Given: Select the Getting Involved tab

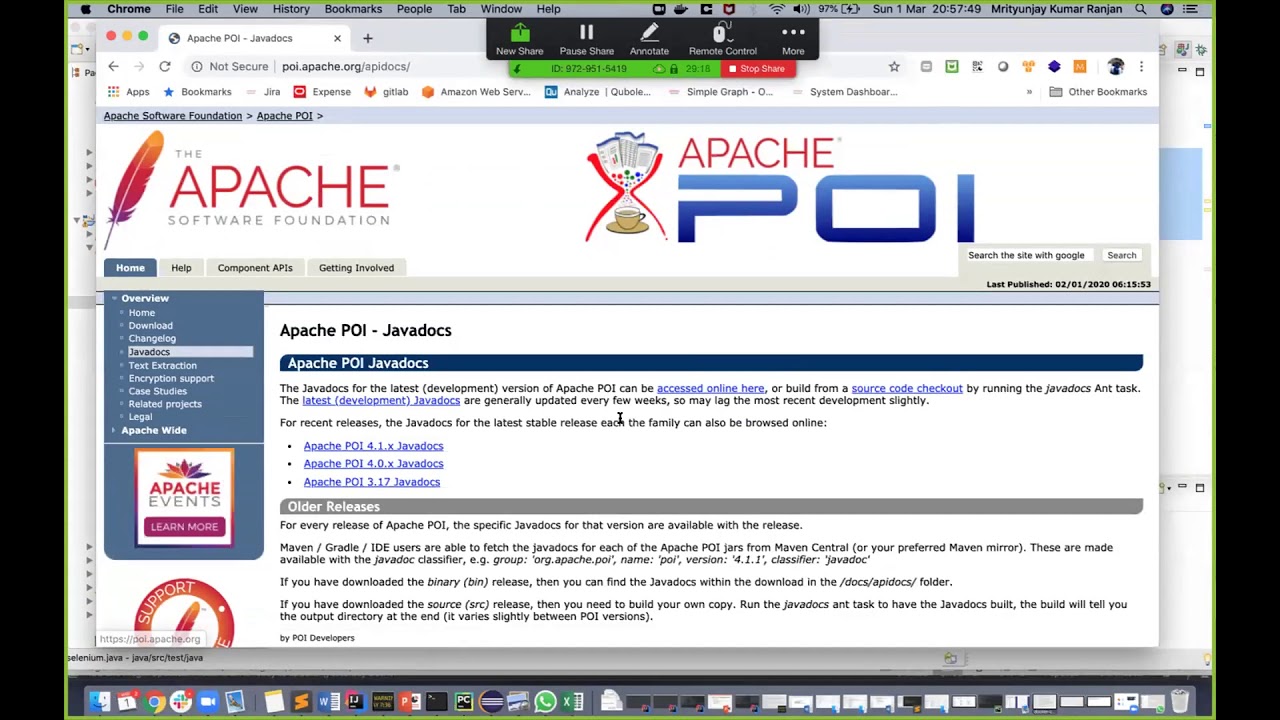Looking at the screenshot, I should 356,268.
